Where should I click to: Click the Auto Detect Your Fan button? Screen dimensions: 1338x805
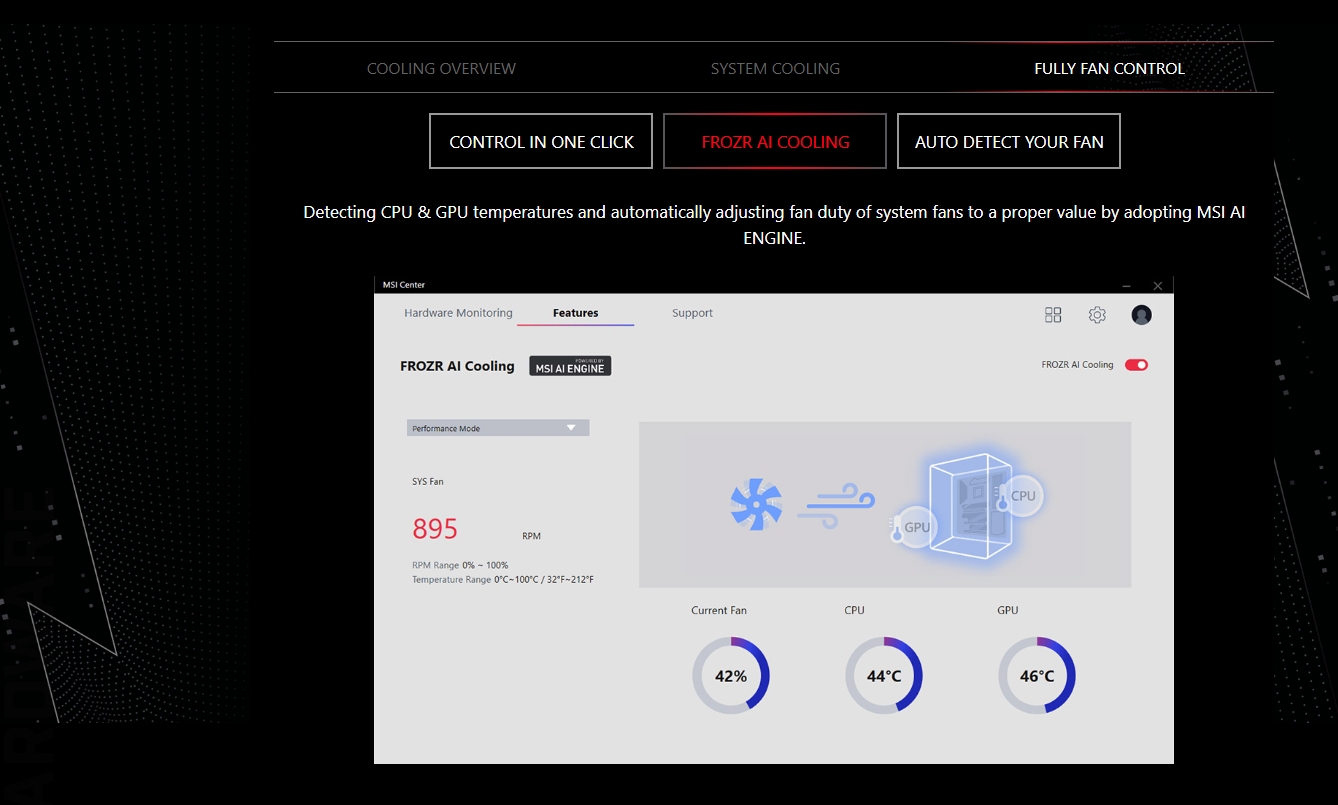(1009, 141)
